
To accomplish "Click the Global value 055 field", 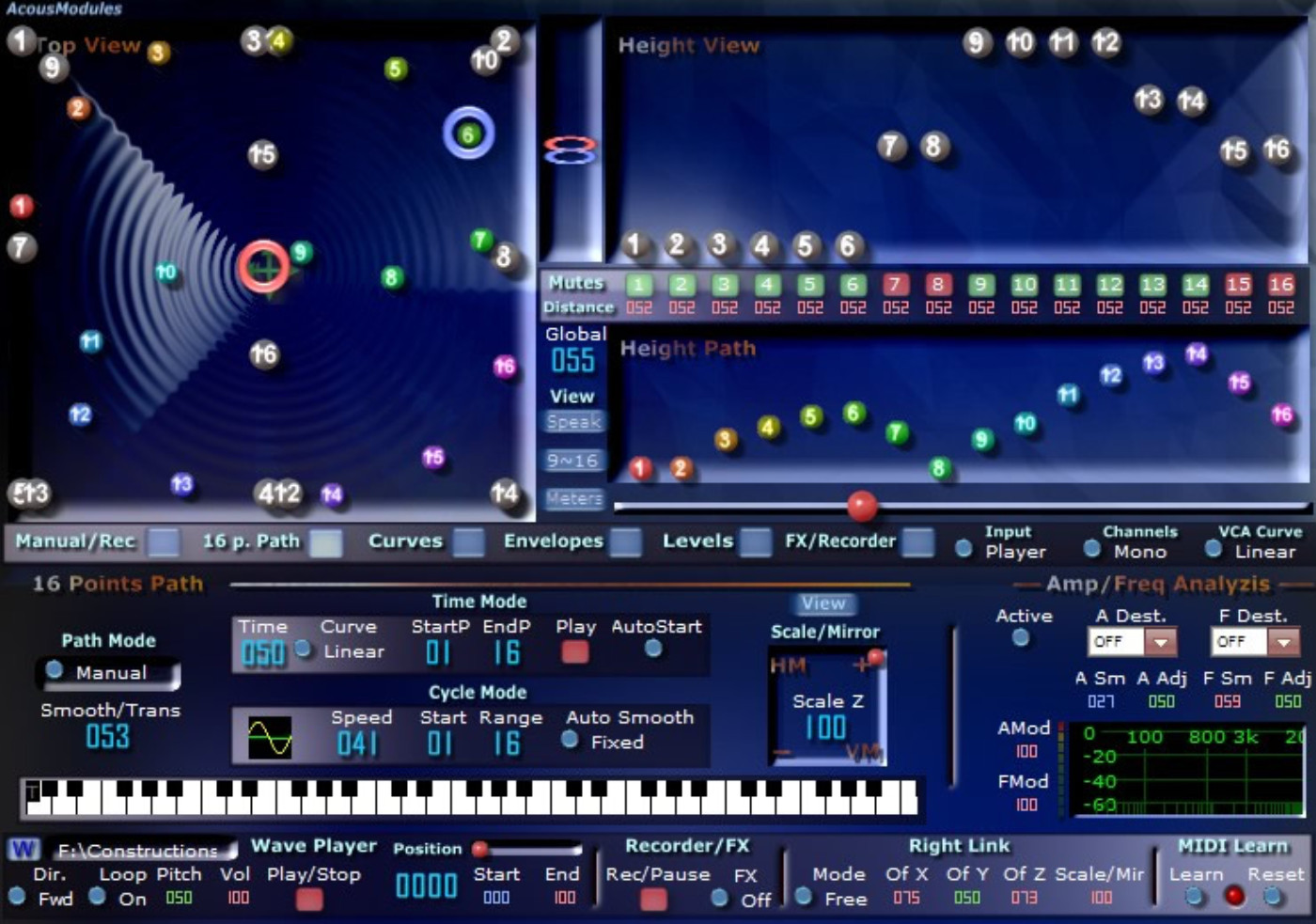I will pyautogui.click(x=572, y=361).
